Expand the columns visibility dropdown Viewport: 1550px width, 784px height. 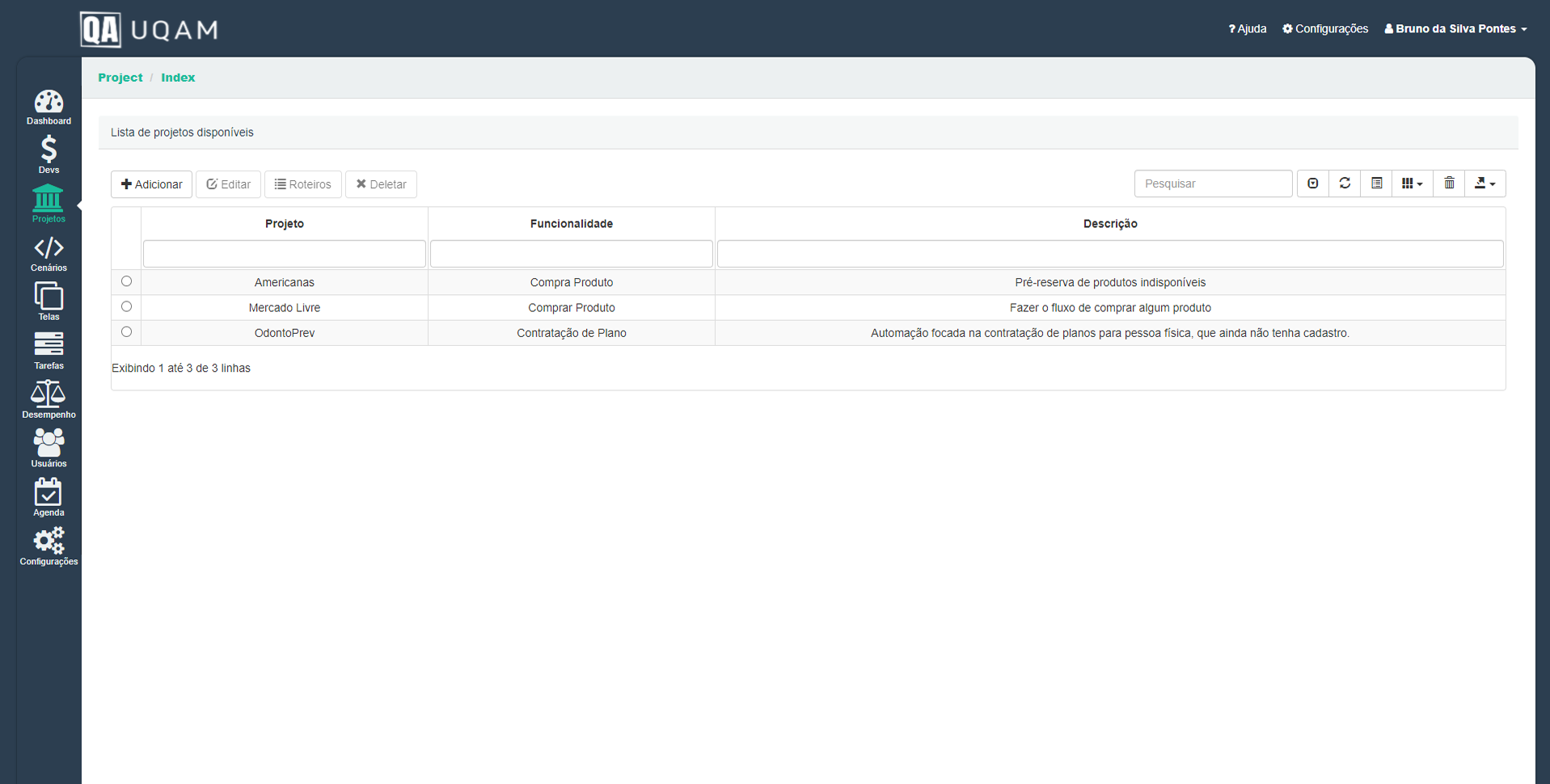(1412, 183)
